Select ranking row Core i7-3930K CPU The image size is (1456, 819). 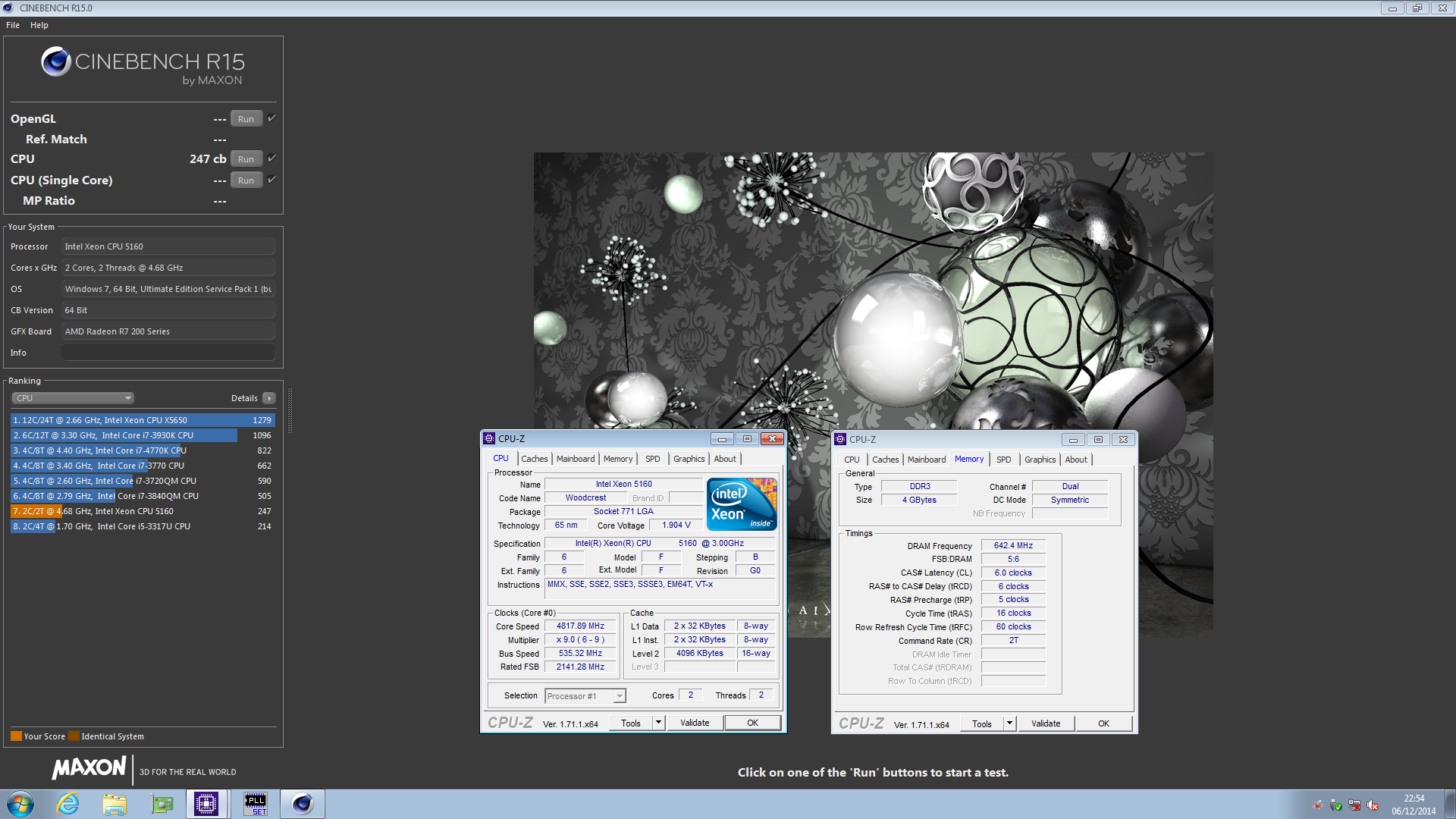click(x=143, y=435)
